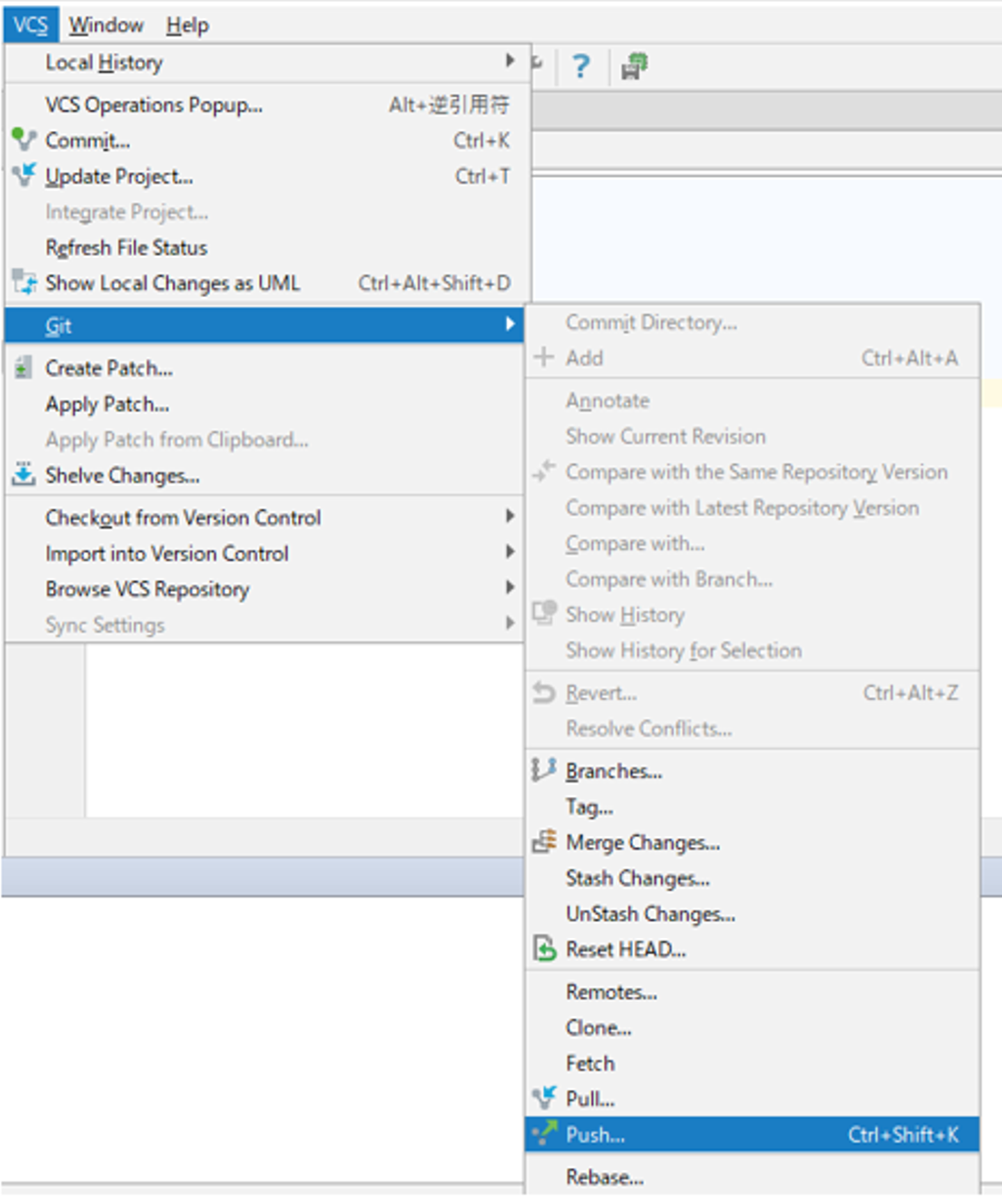
Task: Expand Checkout from Version Control arrow
Action: click(510, 516)
